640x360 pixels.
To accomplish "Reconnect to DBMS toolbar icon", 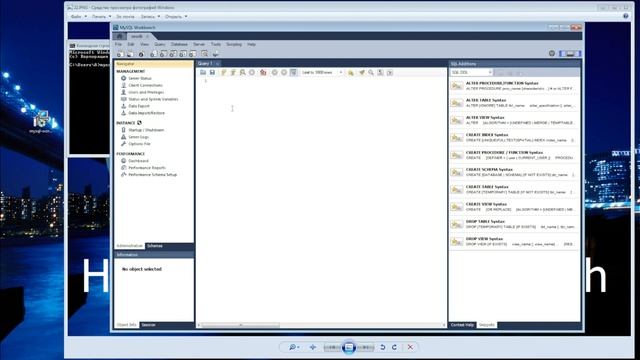I will click(x=216, y=54).
